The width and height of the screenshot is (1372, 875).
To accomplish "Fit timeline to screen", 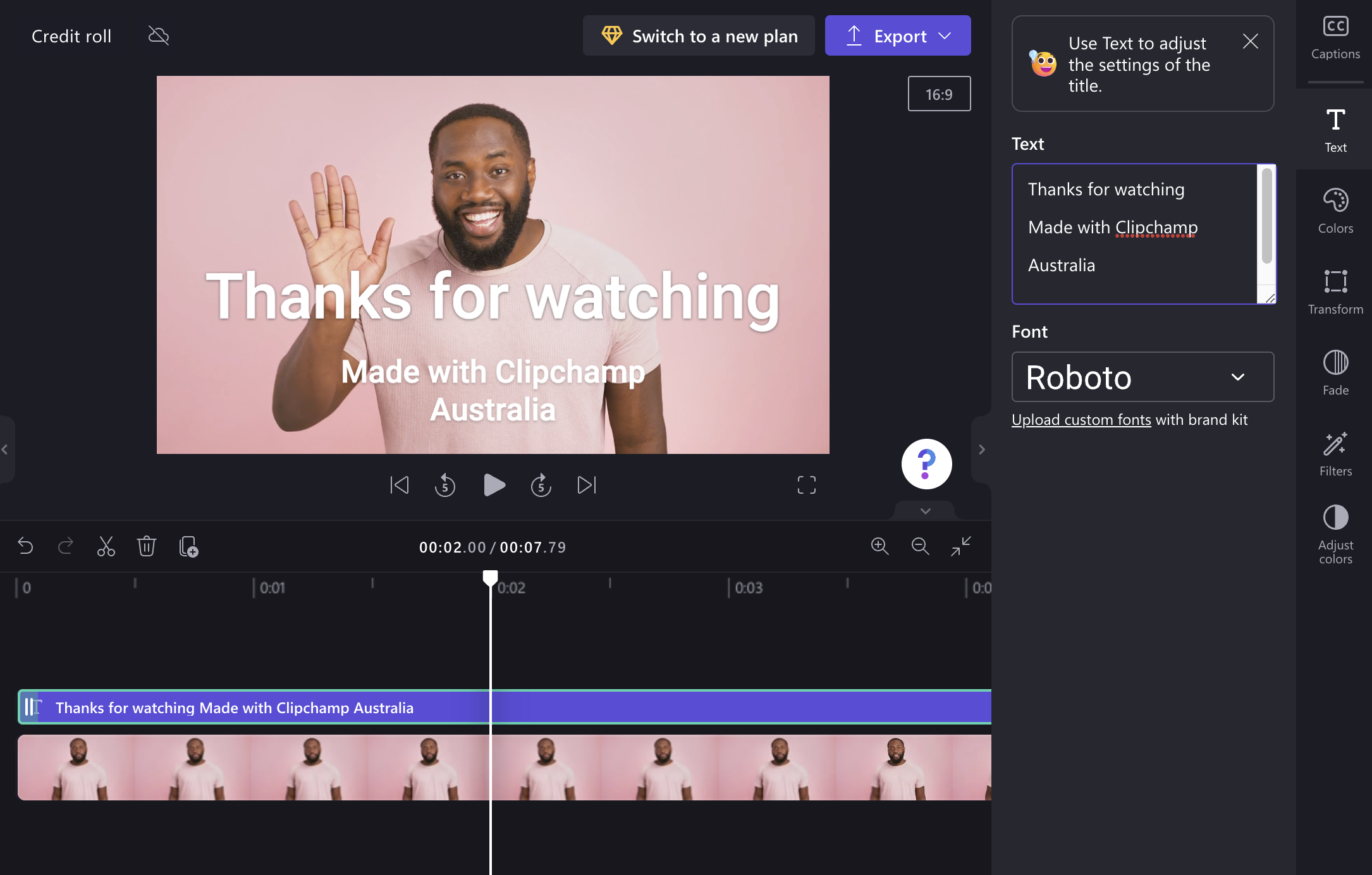I will click(x=960, y=546).
